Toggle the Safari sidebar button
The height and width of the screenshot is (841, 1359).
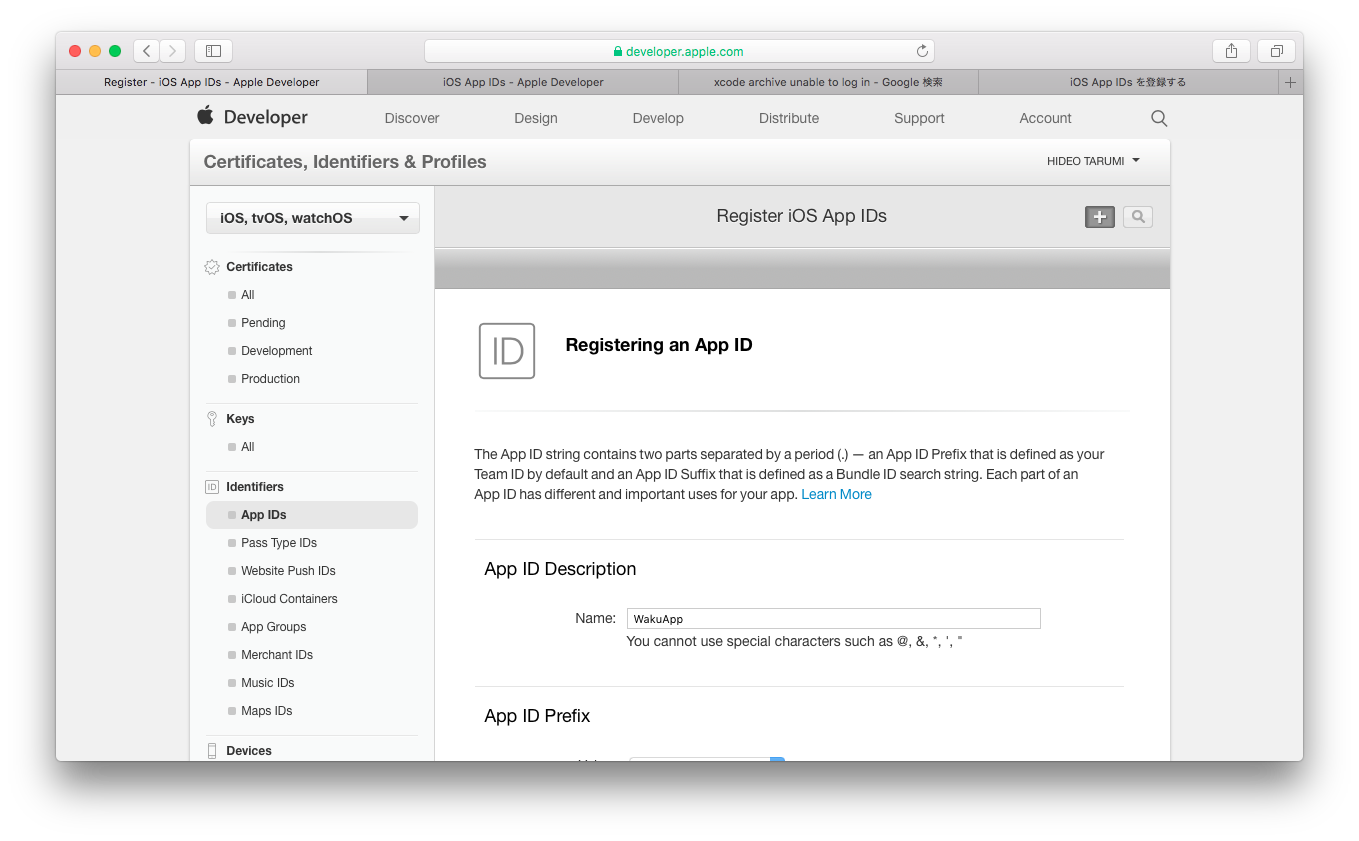[x=213, y=51]
